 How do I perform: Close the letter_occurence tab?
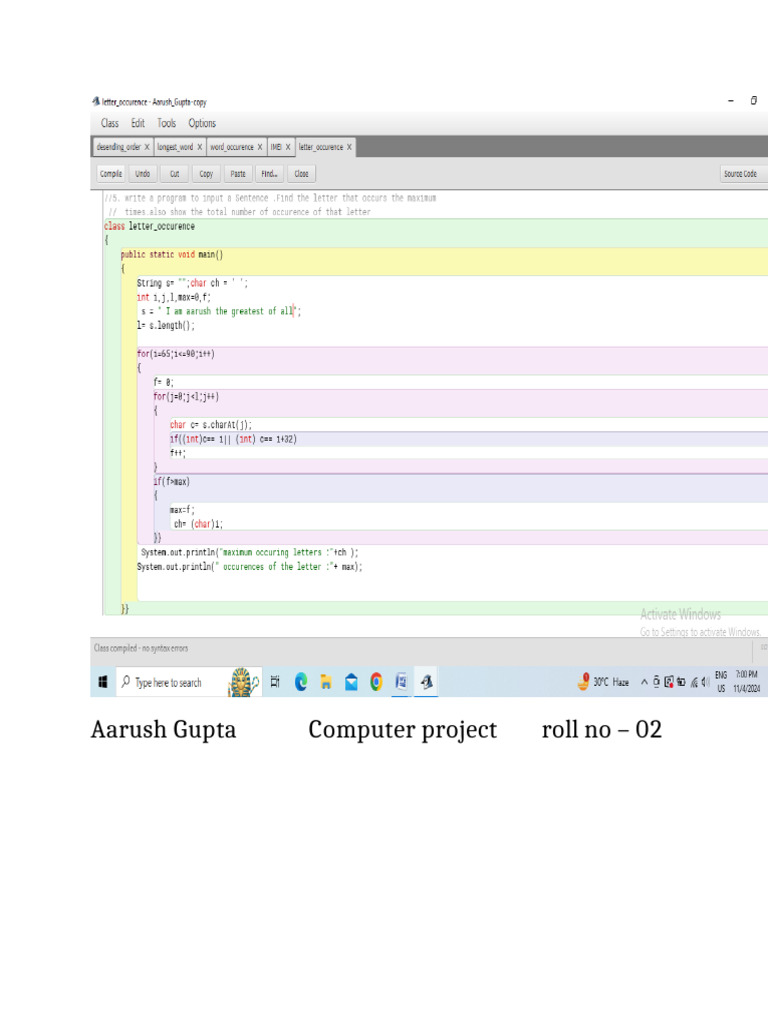349,147
